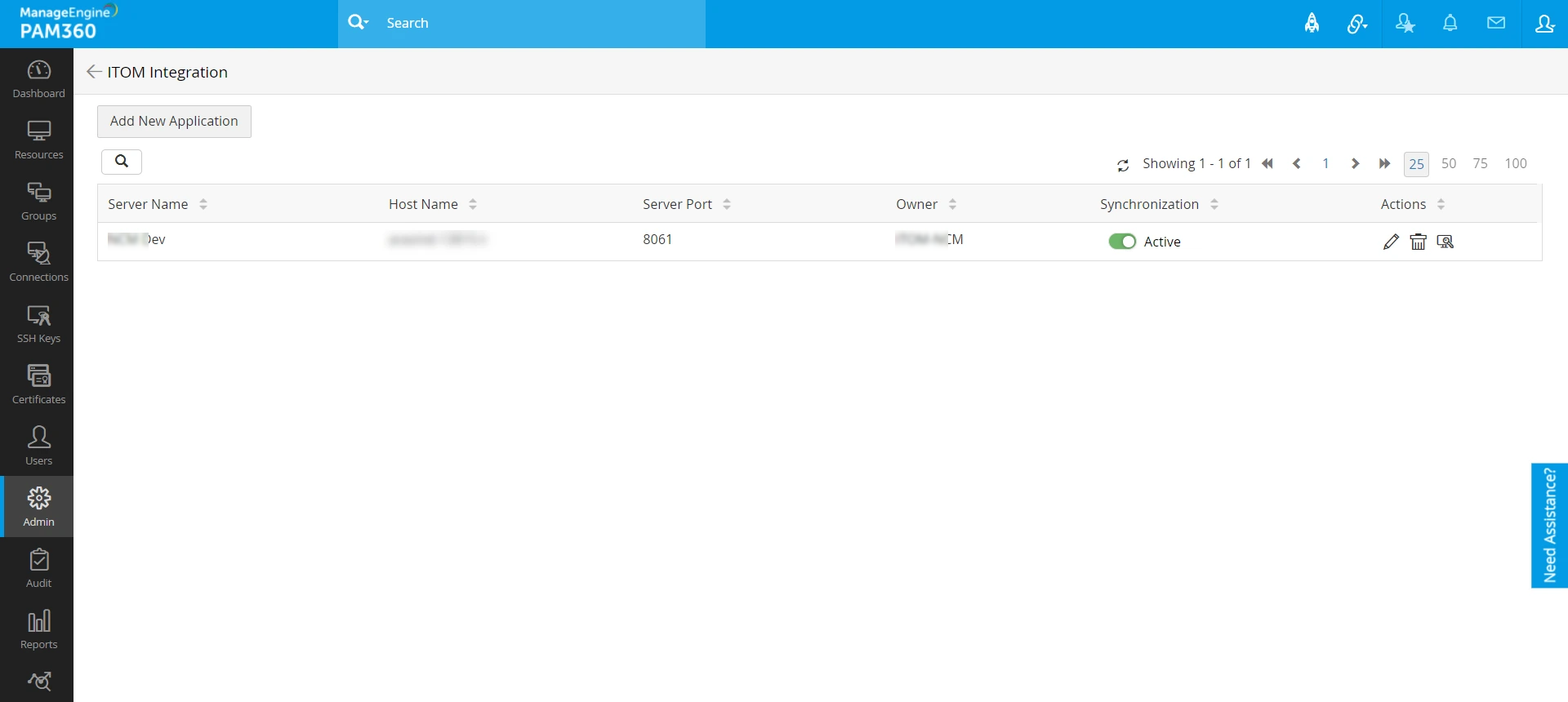Click the 'Showing 1 - 1 of 1' text
Screen dimensions: 1568x702
coord(1196,164)
